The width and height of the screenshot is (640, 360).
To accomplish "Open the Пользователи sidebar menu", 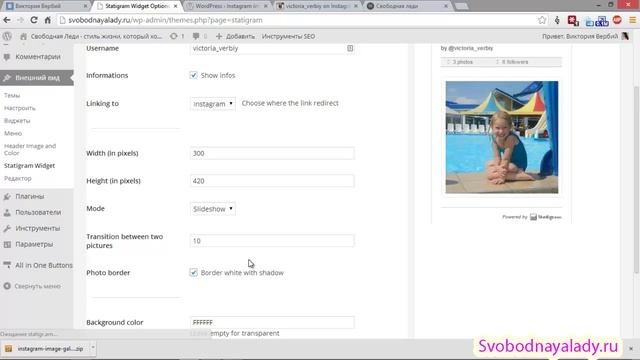I will point(37,212).
